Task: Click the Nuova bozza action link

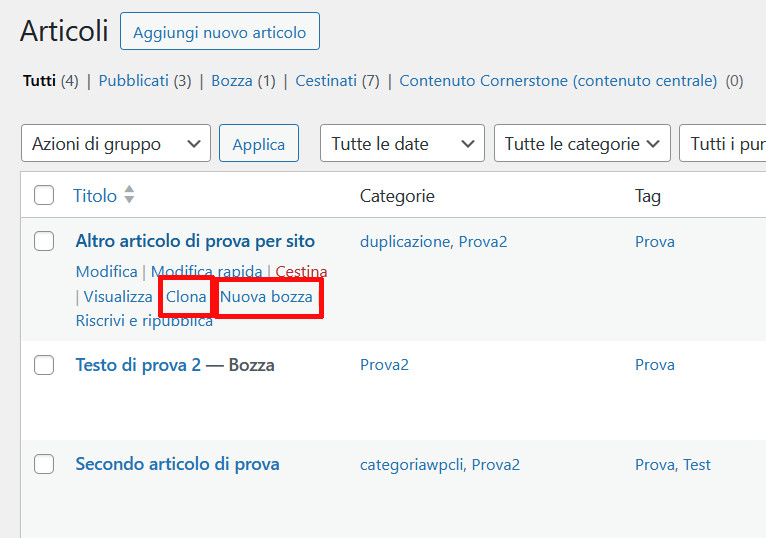Action: (266, 297)
